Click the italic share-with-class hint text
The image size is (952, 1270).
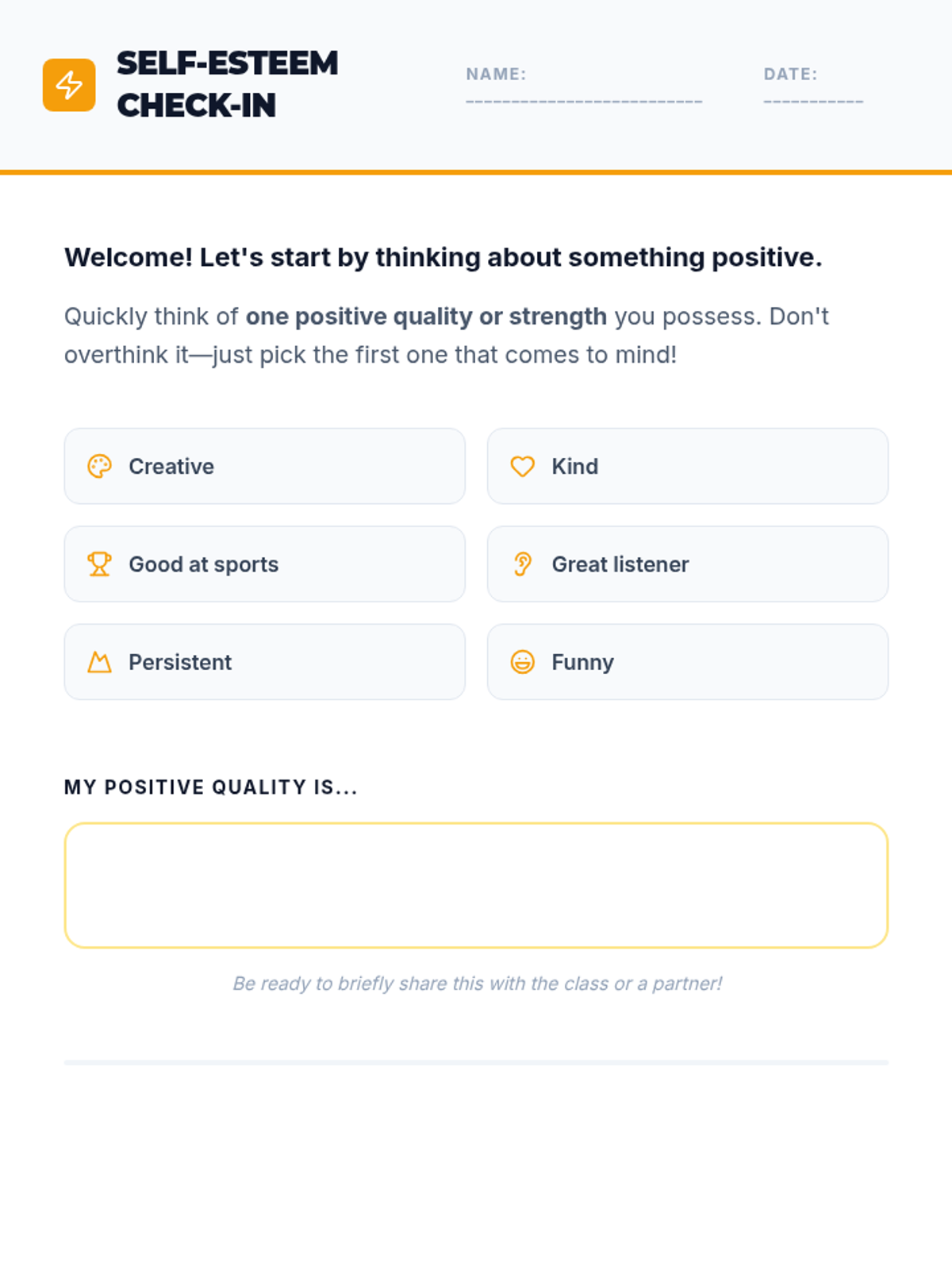tap(477, 983)
